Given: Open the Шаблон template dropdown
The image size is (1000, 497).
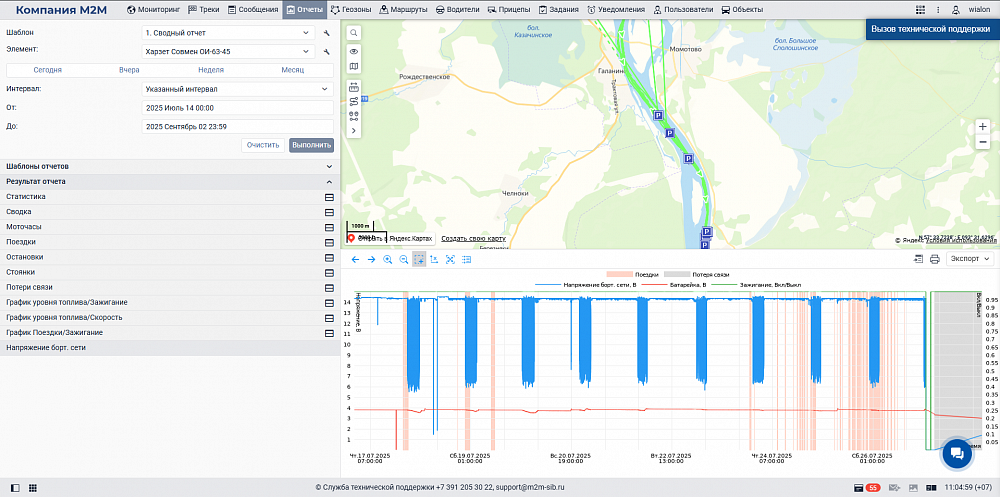Looking at the screenshot, I should coord(228,33).
